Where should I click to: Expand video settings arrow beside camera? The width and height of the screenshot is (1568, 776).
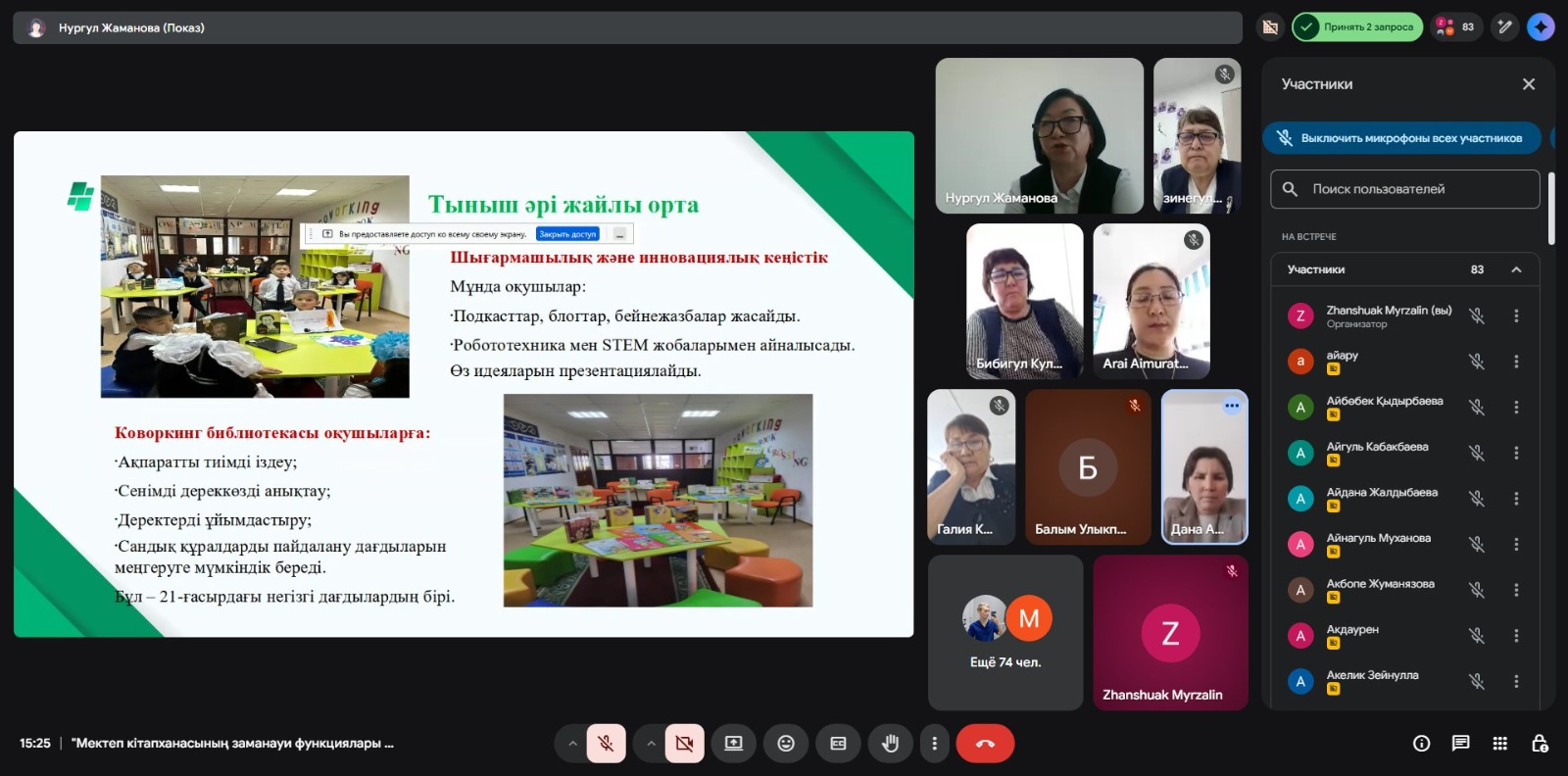(651, 744)
